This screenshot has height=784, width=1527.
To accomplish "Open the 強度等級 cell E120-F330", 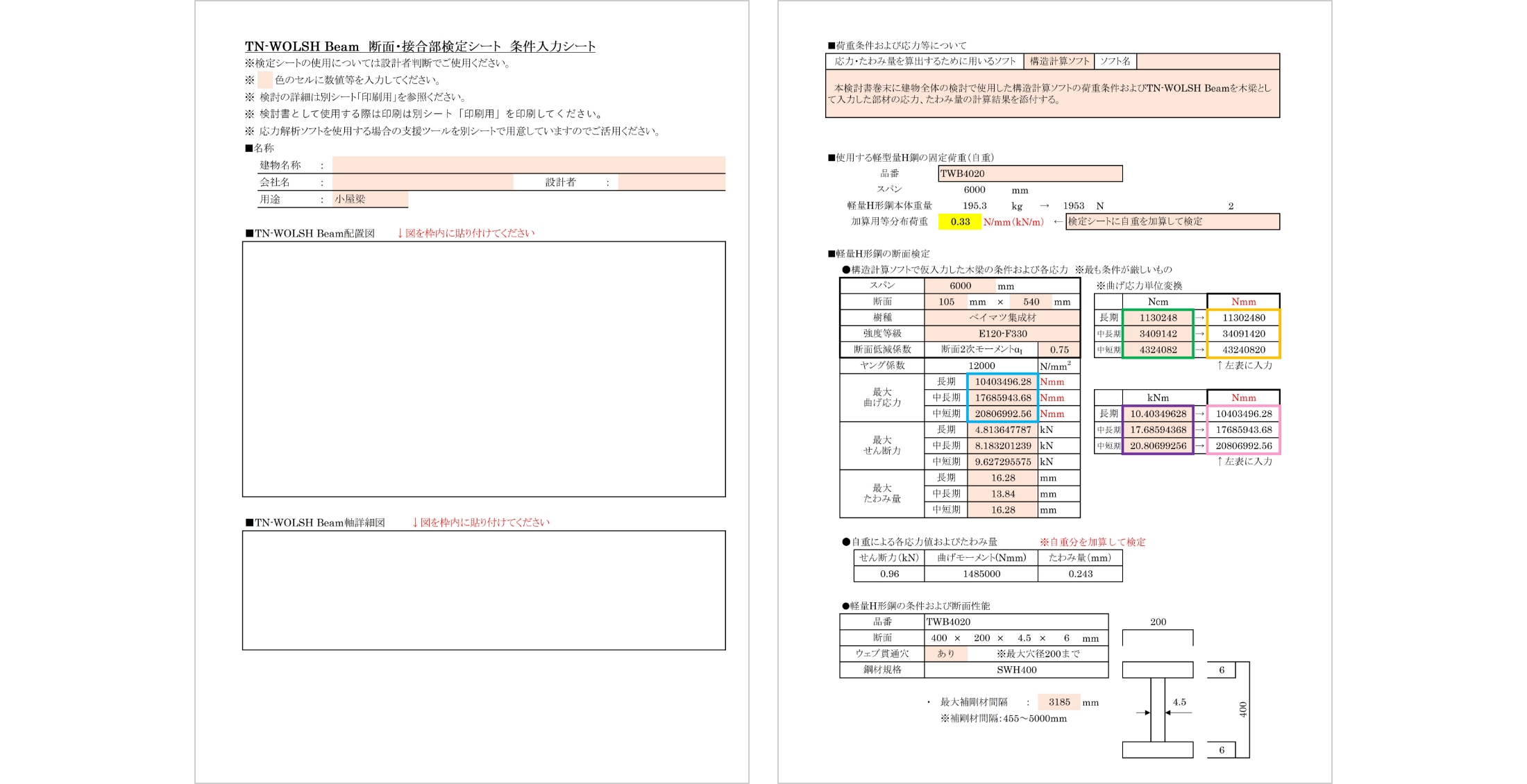I will (x=1002, y=334).
